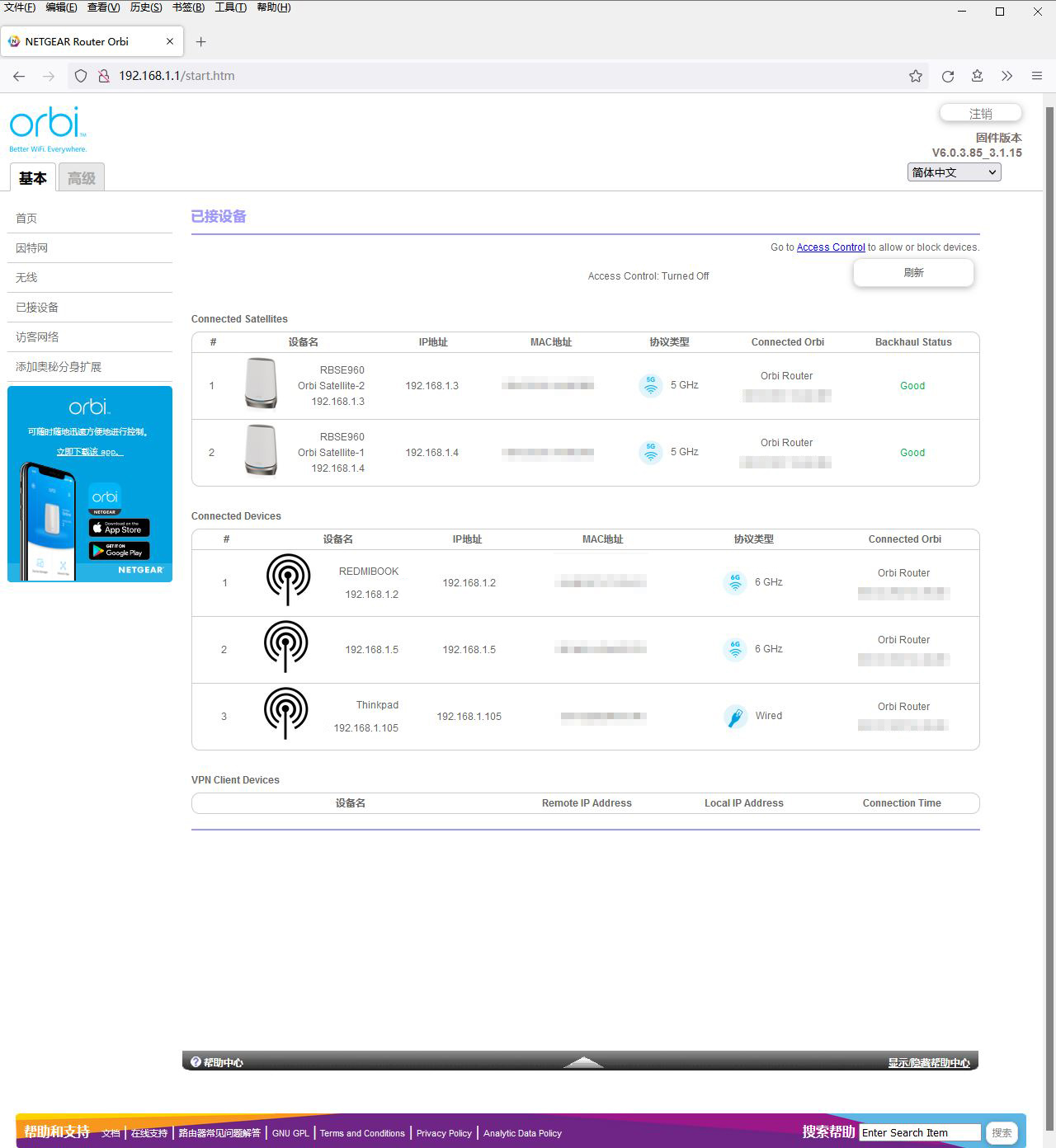The height and width of the screenshot is (1148, 1056).
Task: Click the Orbi logo
Action: (48, 129)
